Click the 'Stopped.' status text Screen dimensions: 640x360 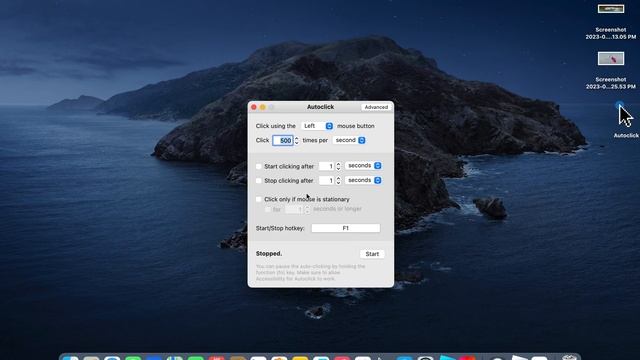point(269,253)
